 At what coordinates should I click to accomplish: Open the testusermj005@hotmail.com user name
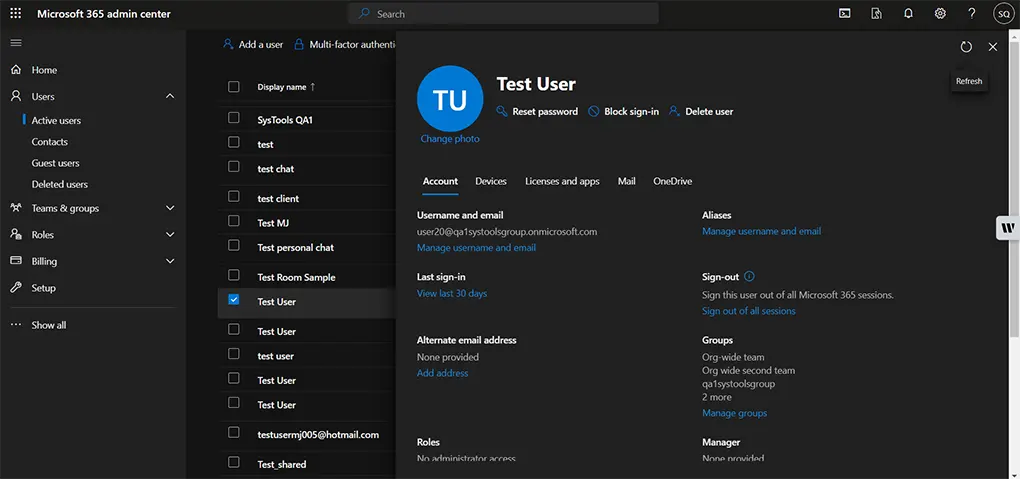click(x=318, y=434)
